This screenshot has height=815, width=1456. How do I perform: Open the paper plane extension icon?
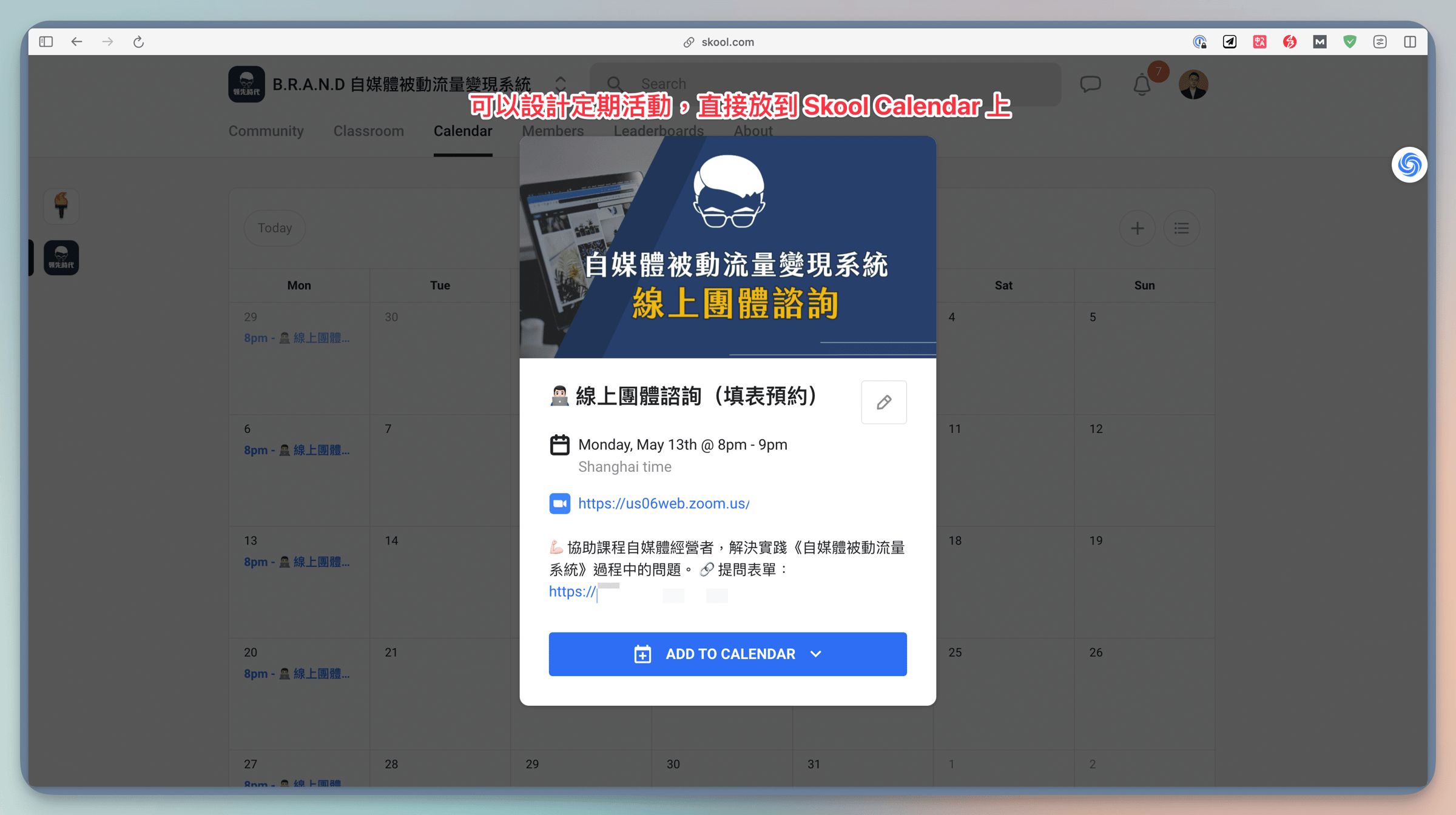(1230, 42)
